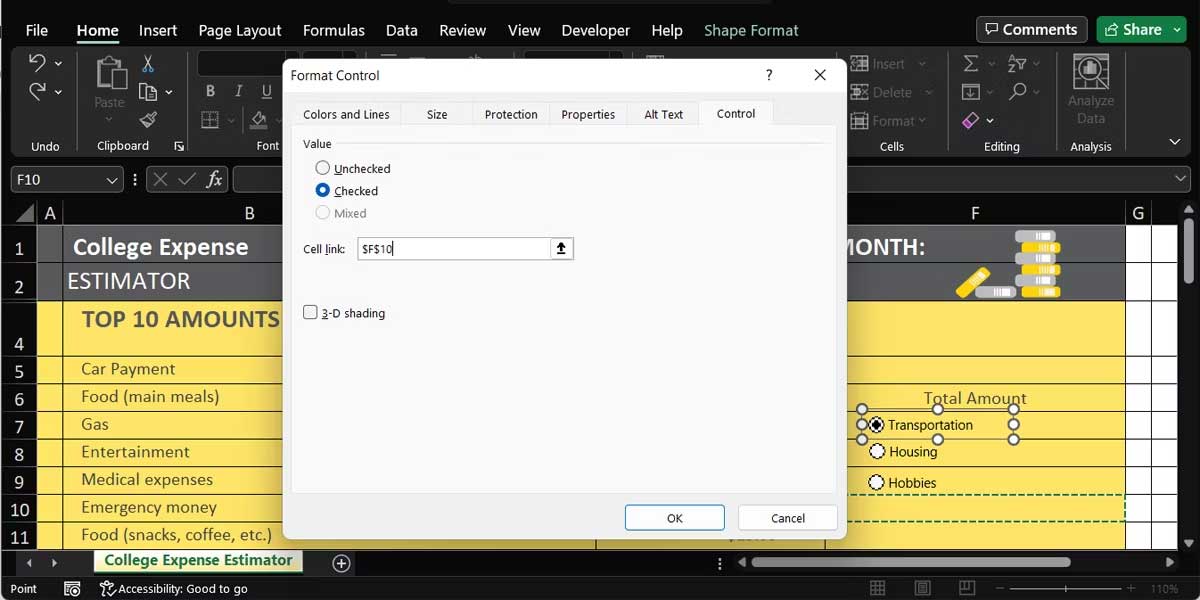The width and height of the screenshot is (1200, 600).
Task: Open the Share dropdown arrow
Action: (1177, 29)
